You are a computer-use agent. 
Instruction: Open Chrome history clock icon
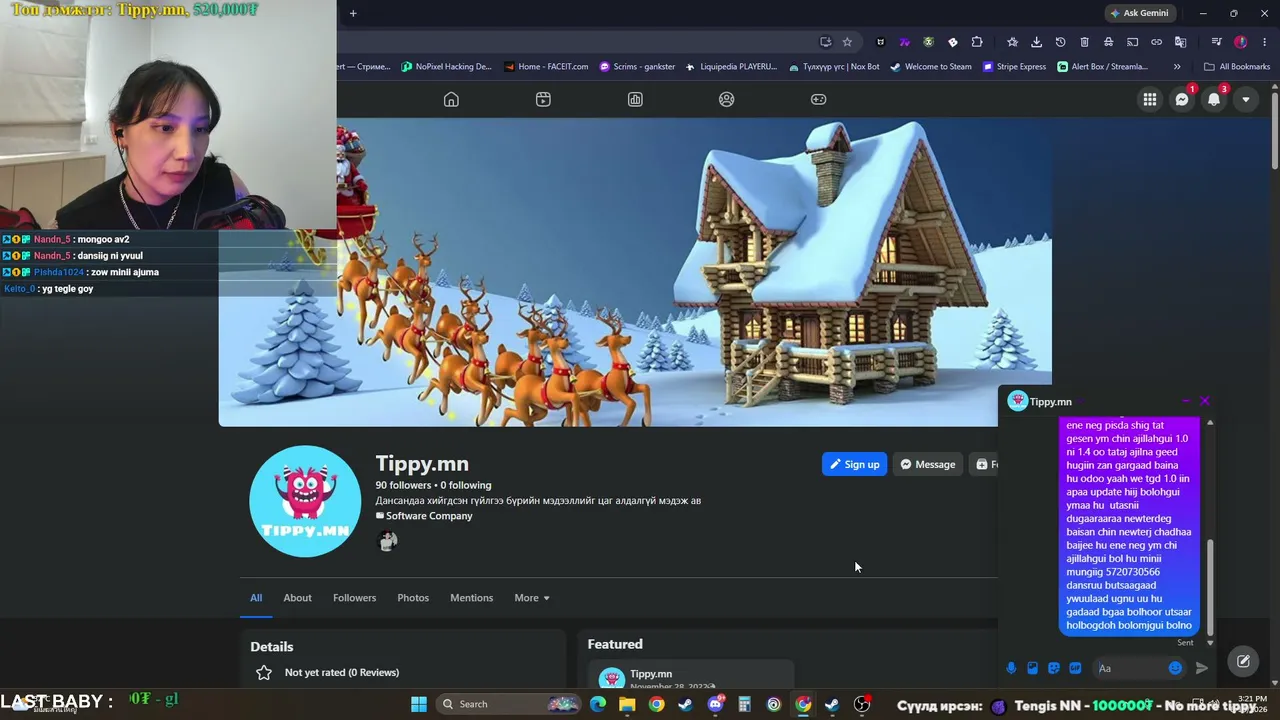(1060, 42)
